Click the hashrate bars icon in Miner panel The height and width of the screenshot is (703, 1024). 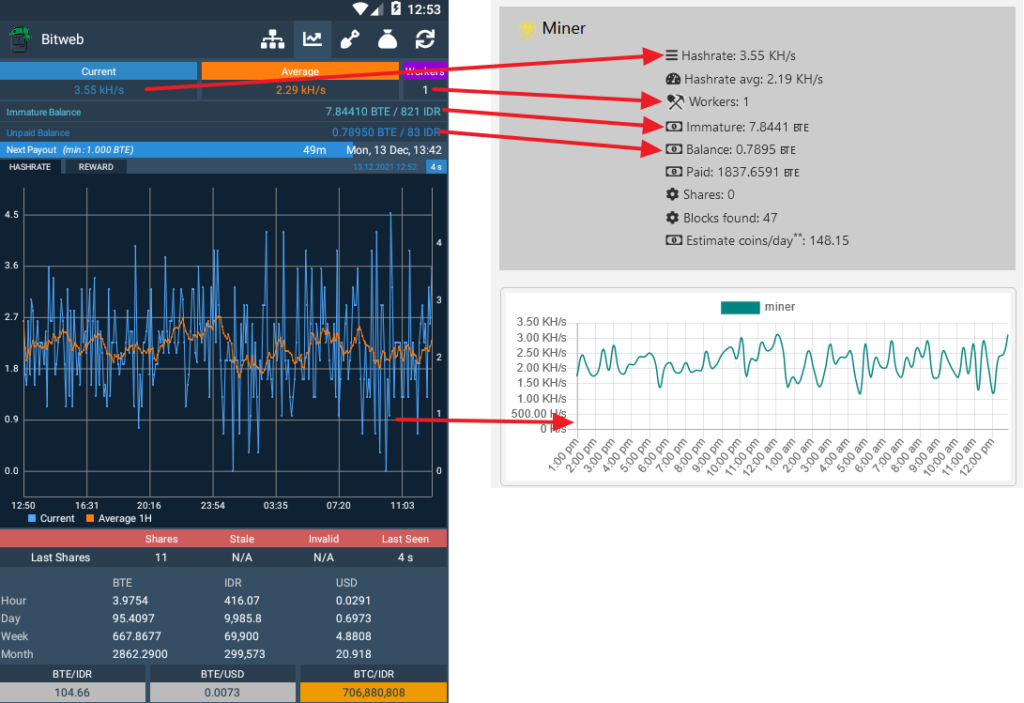pyautogui.click(x=671, y=56)
